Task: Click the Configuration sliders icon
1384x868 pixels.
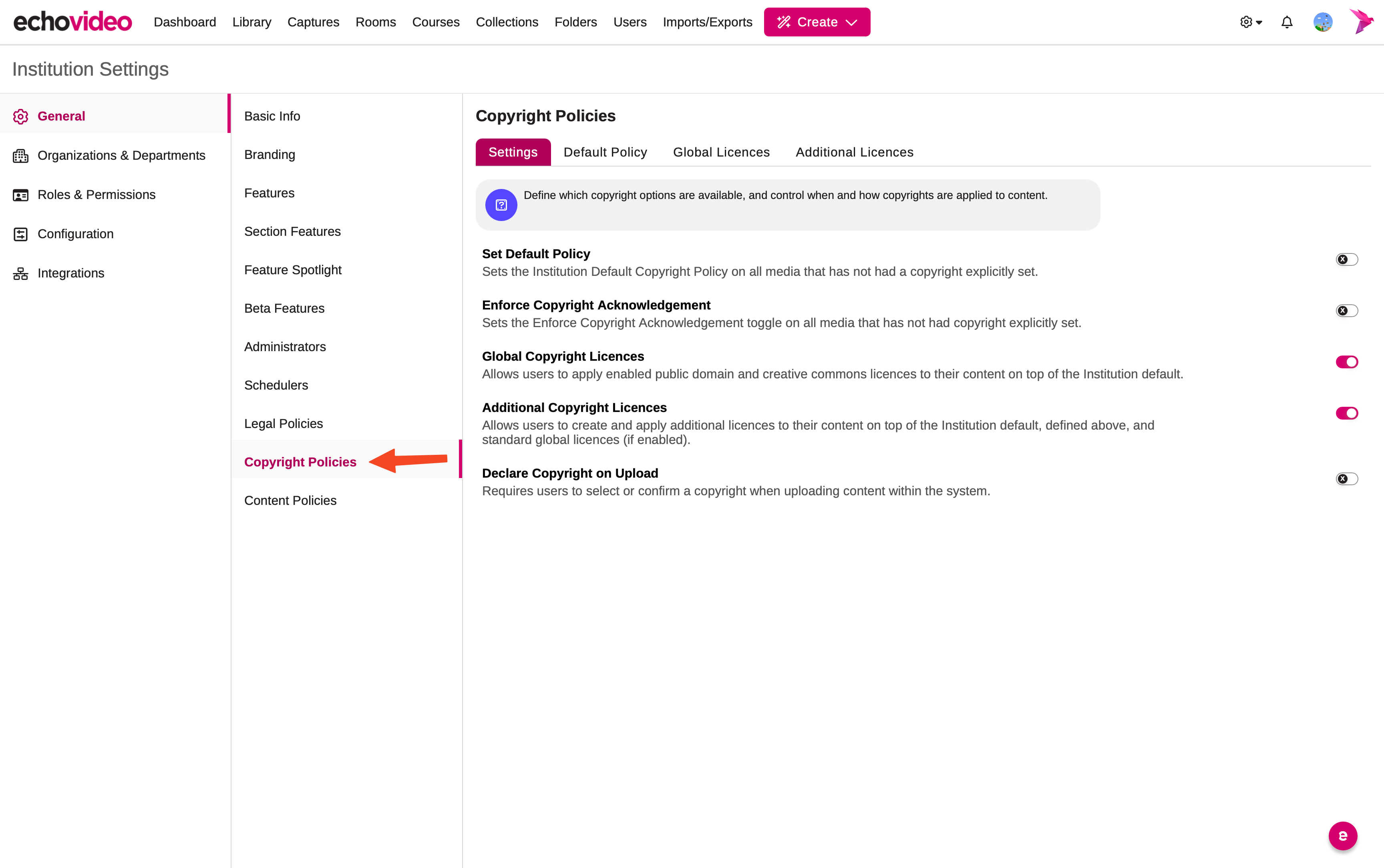Action: [x=21, y=234]
